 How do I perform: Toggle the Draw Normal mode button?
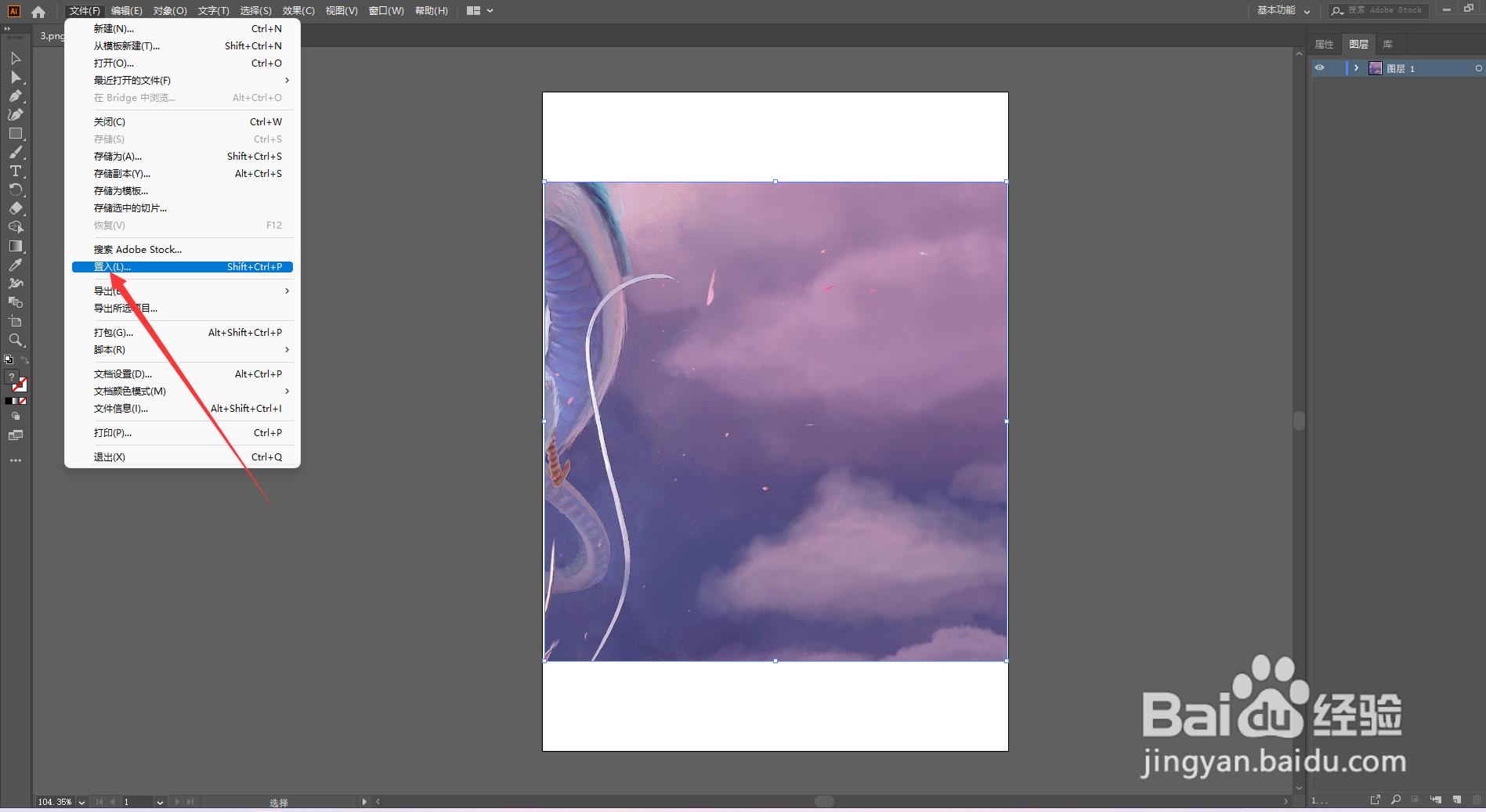16,417
